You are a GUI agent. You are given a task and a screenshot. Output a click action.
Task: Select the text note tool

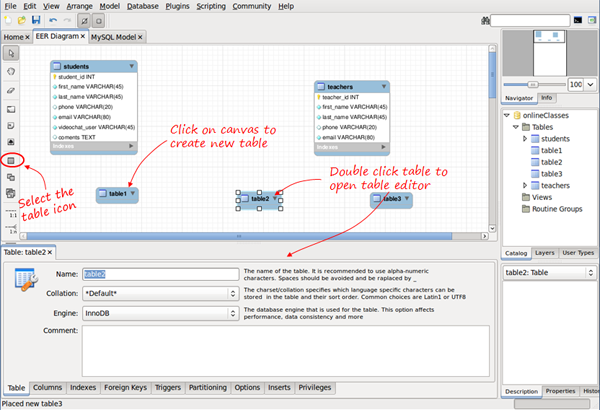point(11,126)
